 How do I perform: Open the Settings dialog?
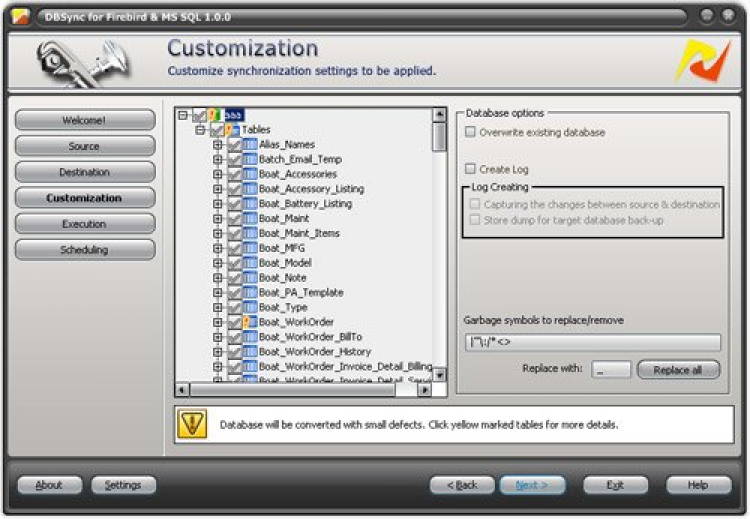pyautogui.click(x=123, y=485)
